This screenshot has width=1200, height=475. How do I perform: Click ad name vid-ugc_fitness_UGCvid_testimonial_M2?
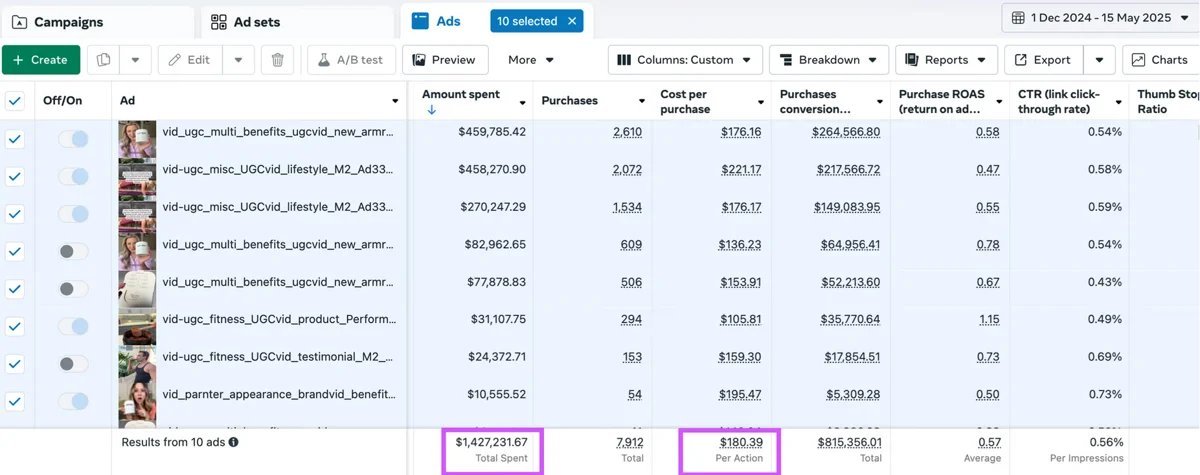[279, 357]
